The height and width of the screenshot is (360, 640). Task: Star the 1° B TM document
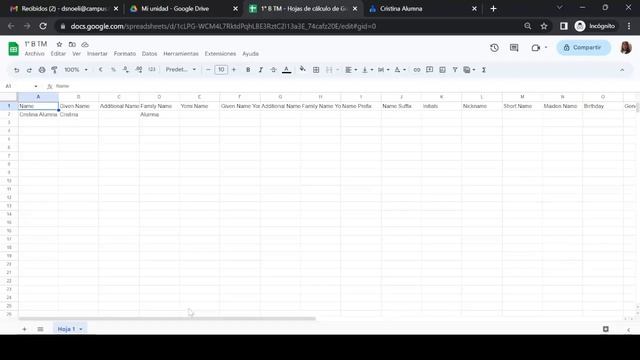(x=59, y=44)
